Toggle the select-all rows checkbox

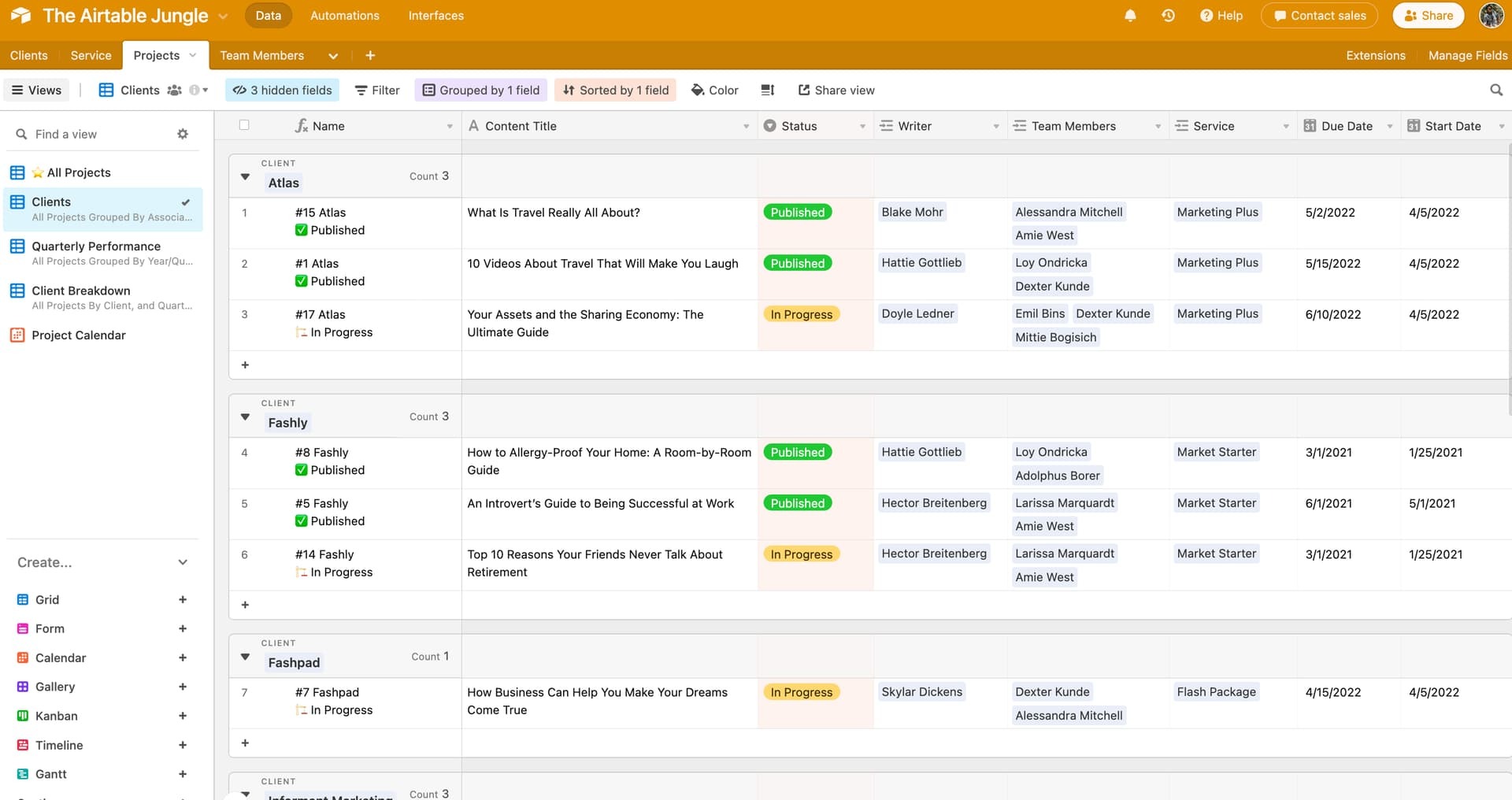244,125
